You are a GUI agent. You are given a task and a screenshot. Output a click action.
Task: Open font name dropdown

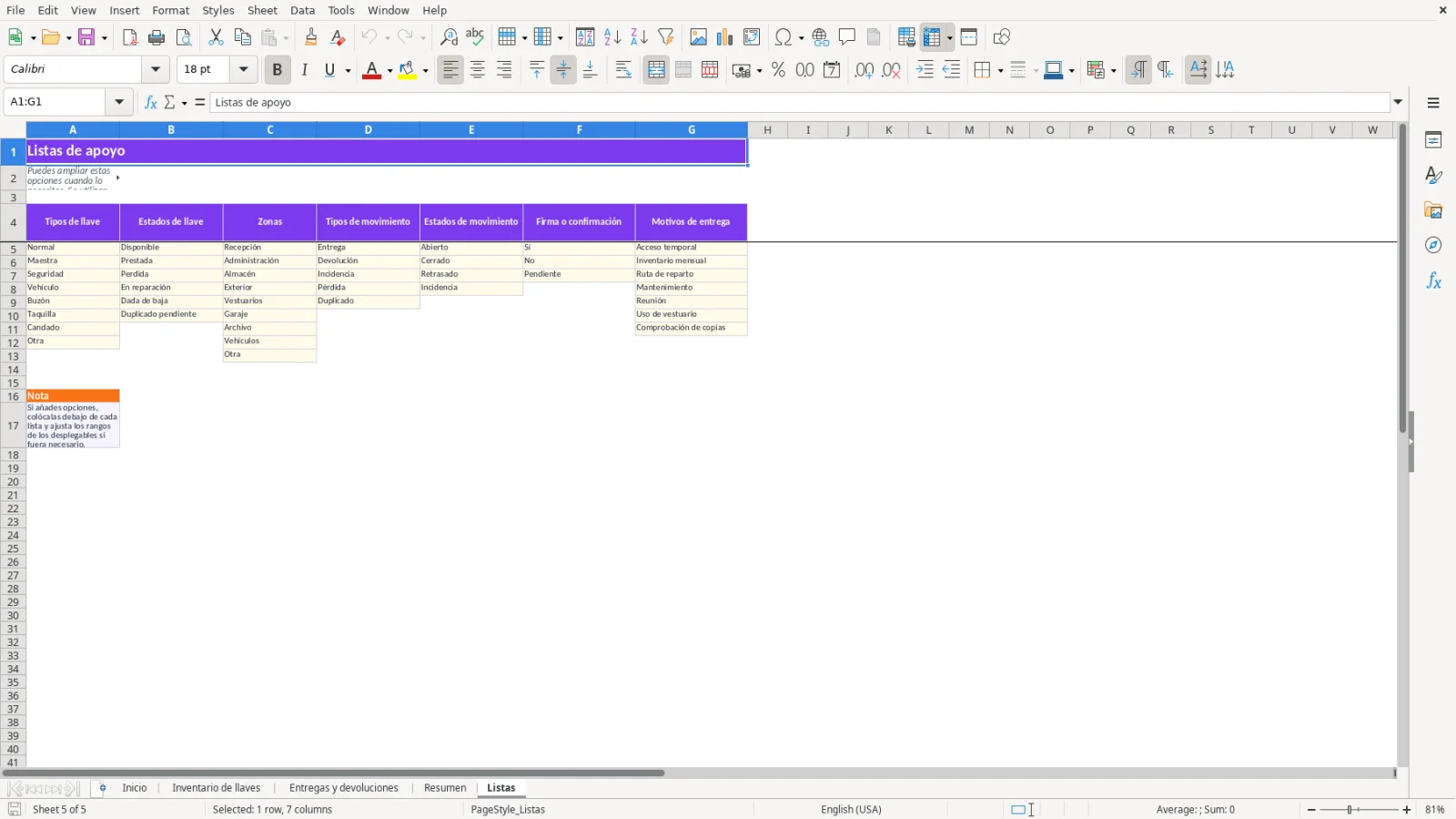156,69
